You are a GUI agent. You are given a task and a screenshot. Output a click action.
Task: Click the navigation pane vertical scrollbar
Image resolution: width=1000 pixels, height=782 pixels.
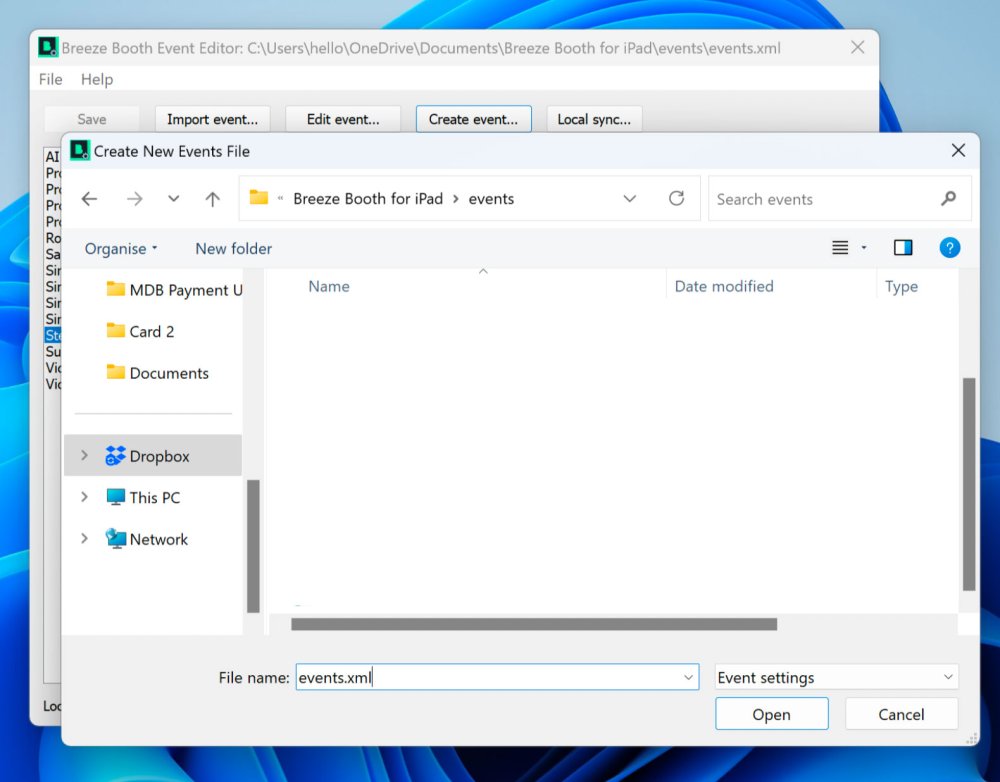(253, 546)
